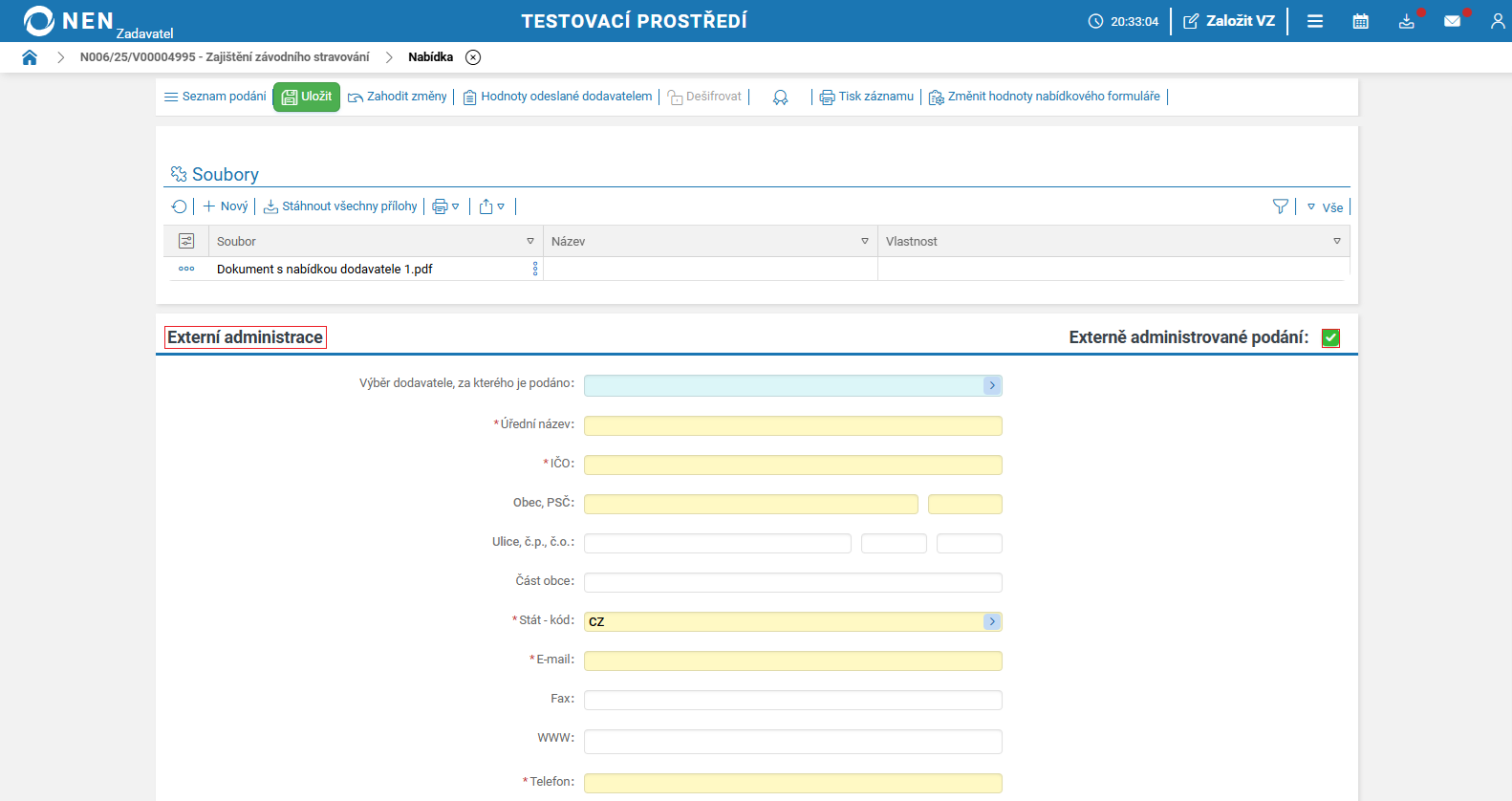Open the calendar icon in header
The height and width of the screenshot is (801, 1512).
1360,21
